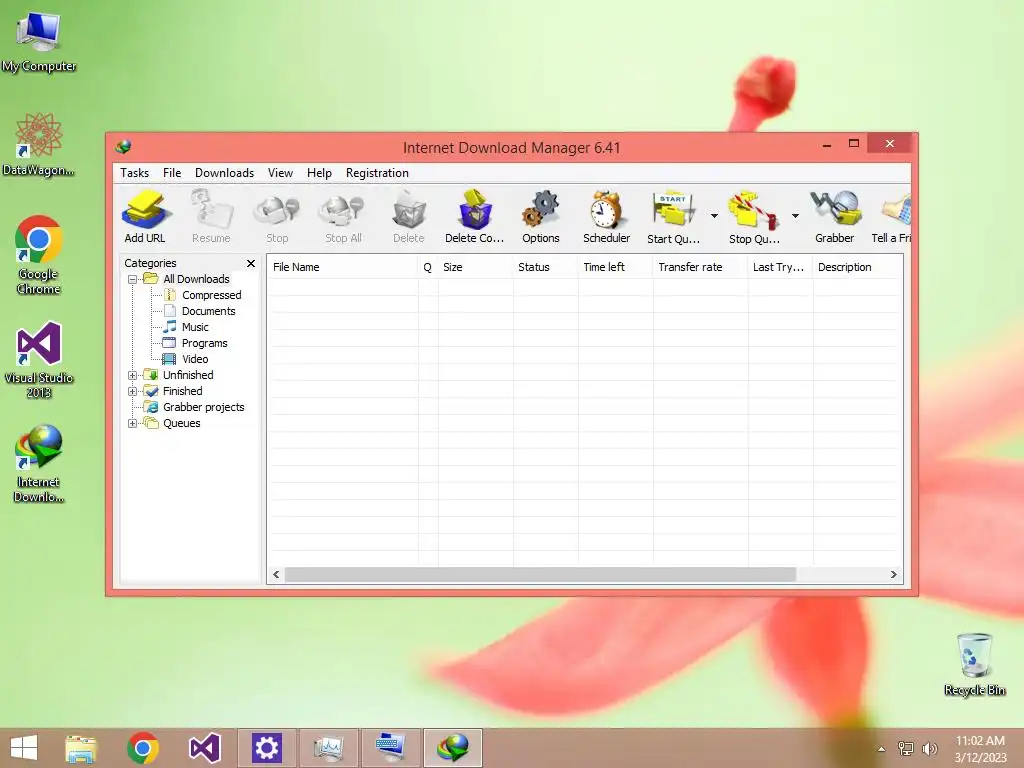Select the Finished category label

182,391
